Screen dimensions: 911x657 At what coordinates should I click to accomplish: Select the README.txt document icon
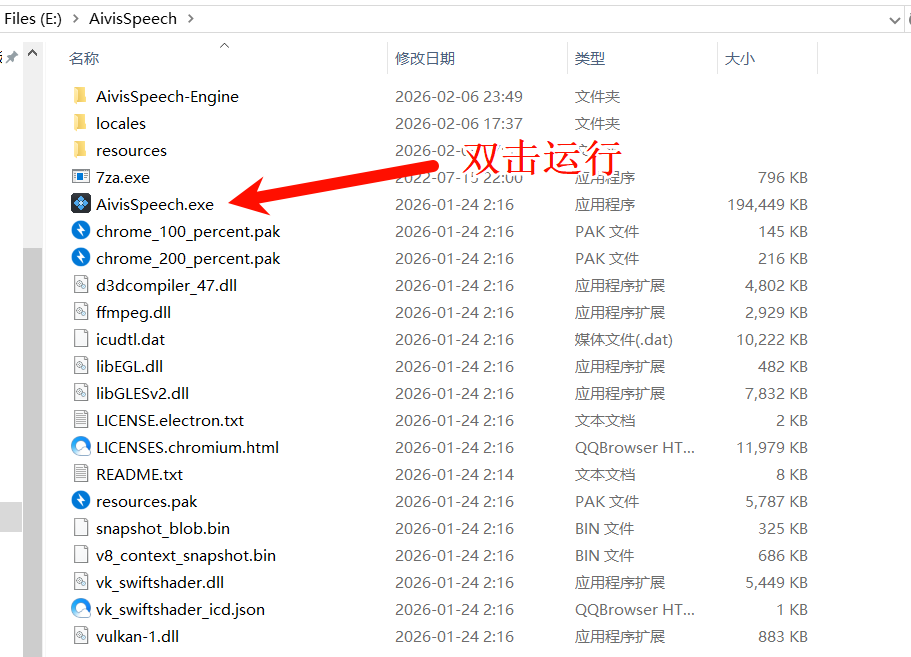(x=81, y=474)
